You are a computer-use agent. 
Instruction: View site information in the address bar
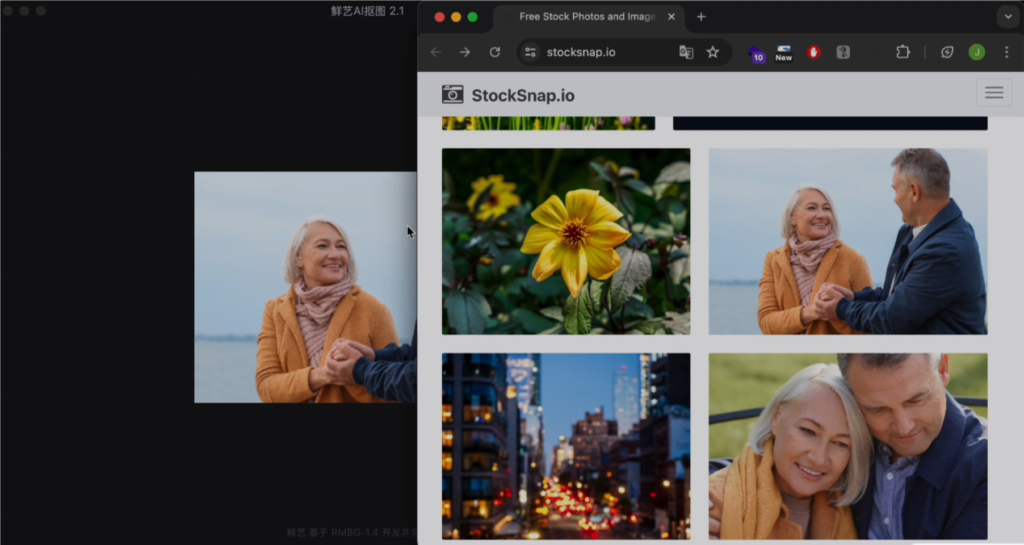point(530,52)
